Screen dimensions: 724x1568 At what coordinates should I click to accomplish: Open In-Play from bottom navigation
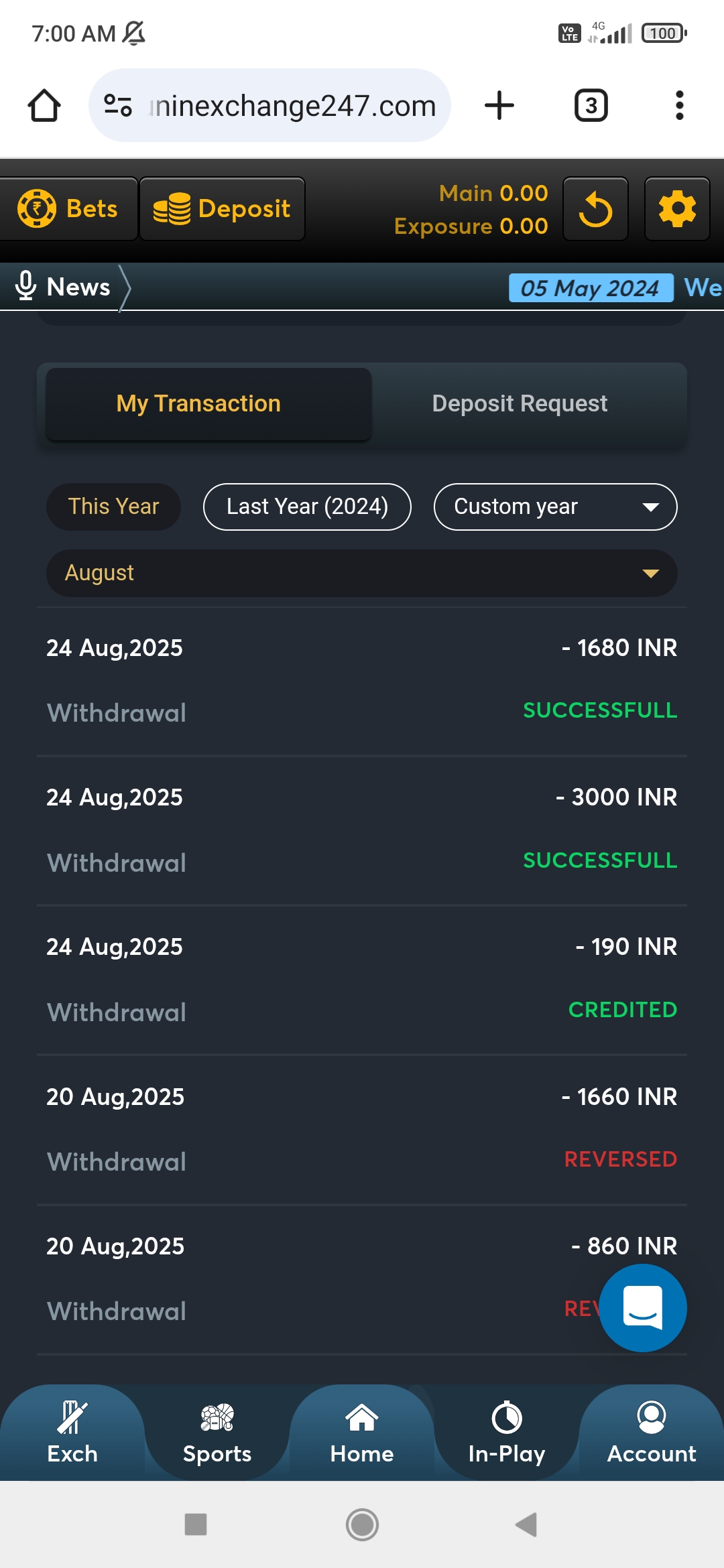tap(507, 1433)
